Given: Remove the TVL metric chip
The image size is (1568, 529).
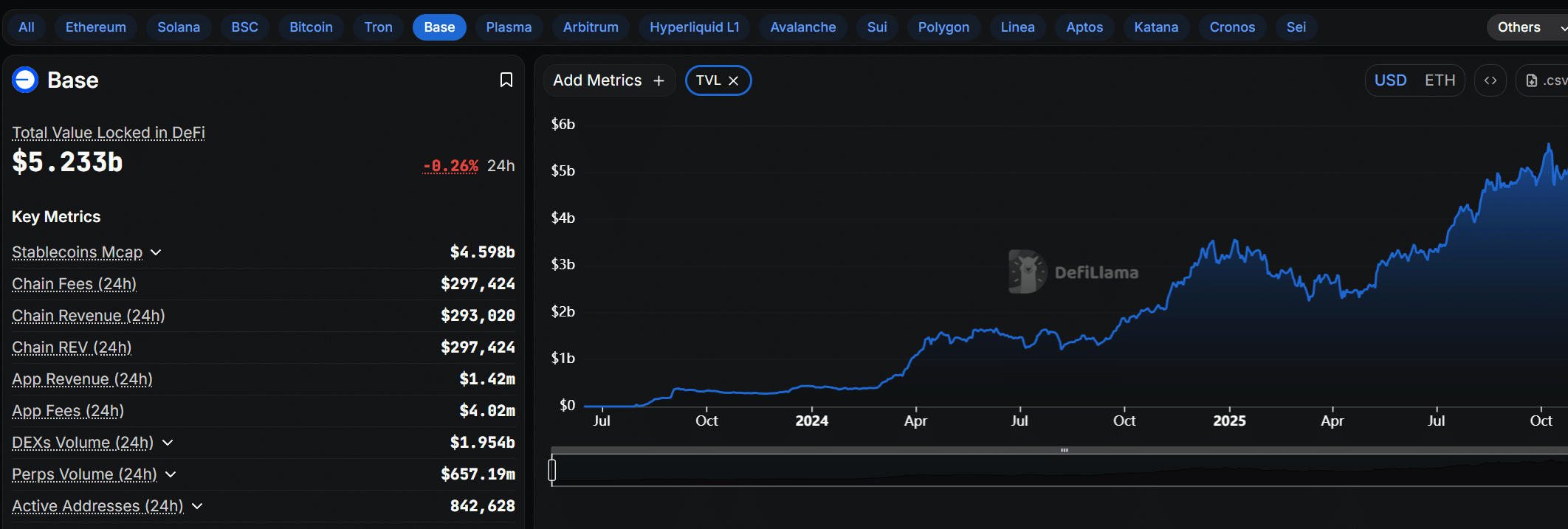Looking at the screenshot, I should coord(734,81).
